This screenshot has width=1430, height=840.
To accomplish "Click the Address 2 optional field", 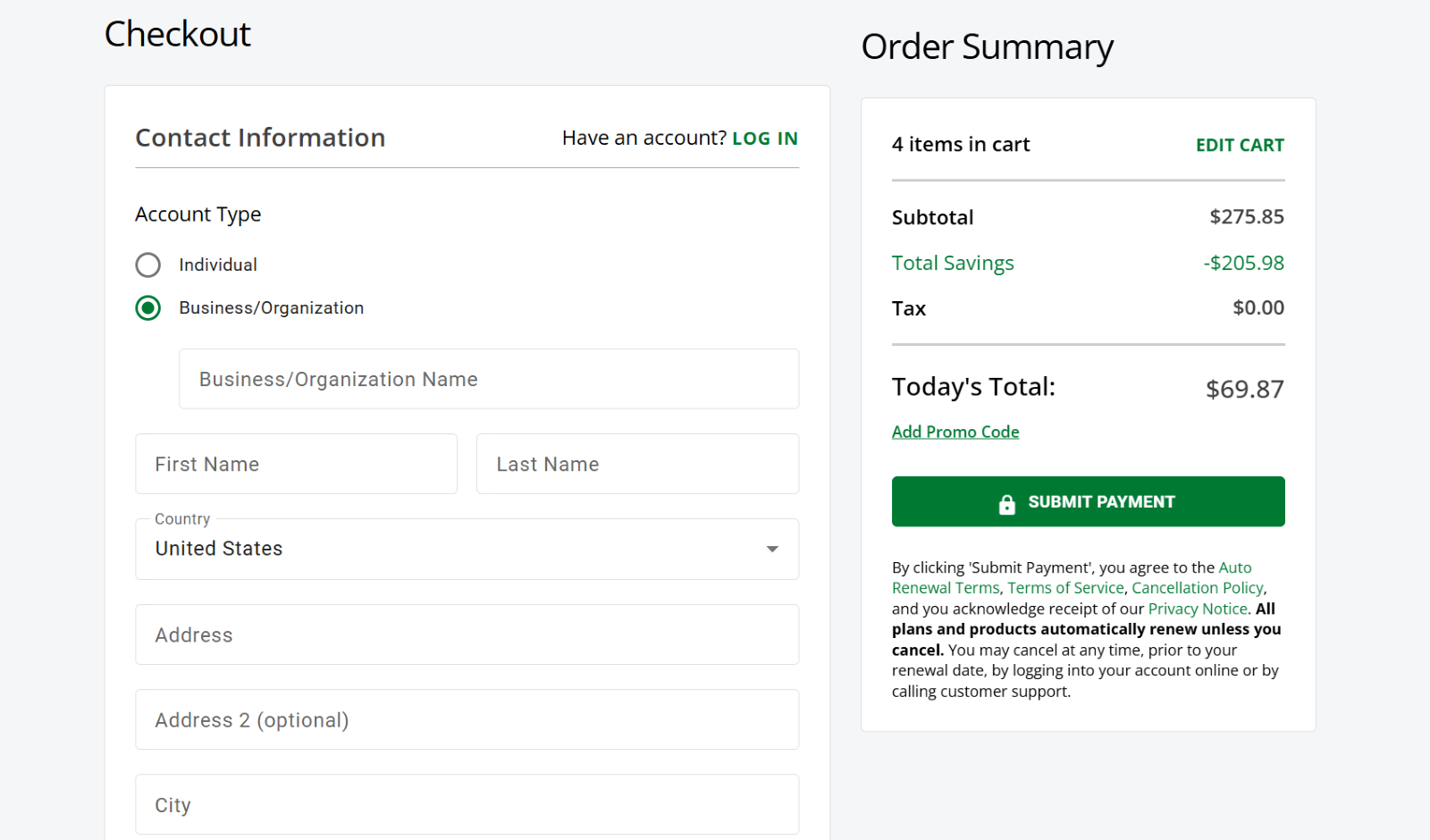I will tap(467, 719).
